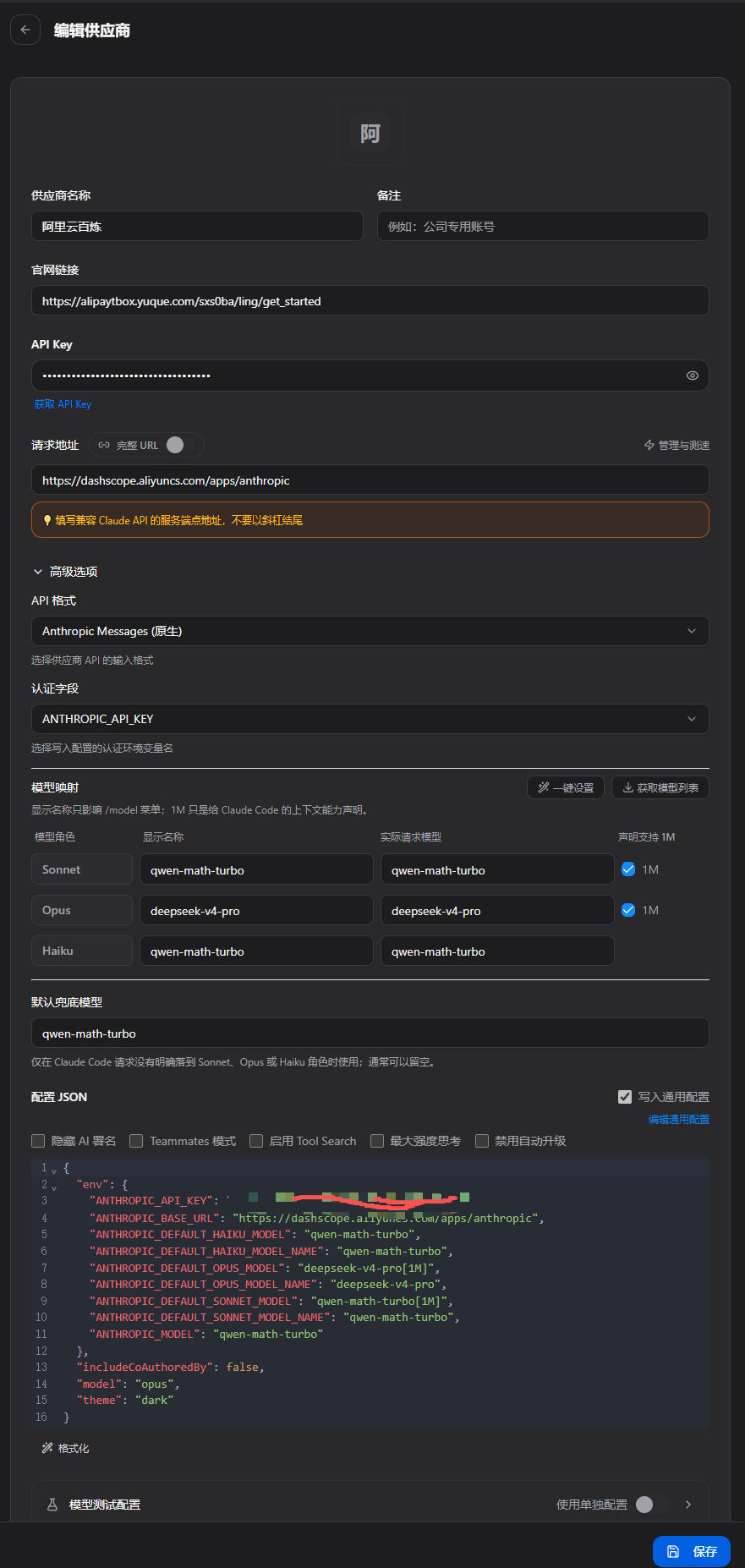Click the 一键设置 button

(x=566, y=787)
